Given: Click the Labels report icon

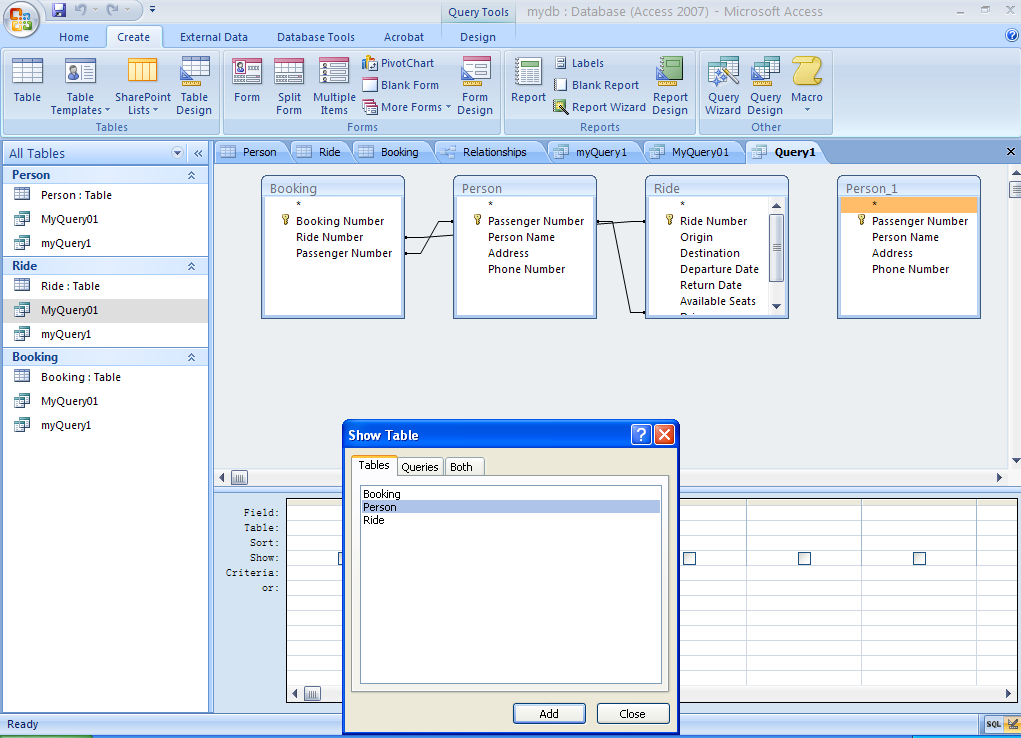Looking at the screenshot, I should coord(578,63).
